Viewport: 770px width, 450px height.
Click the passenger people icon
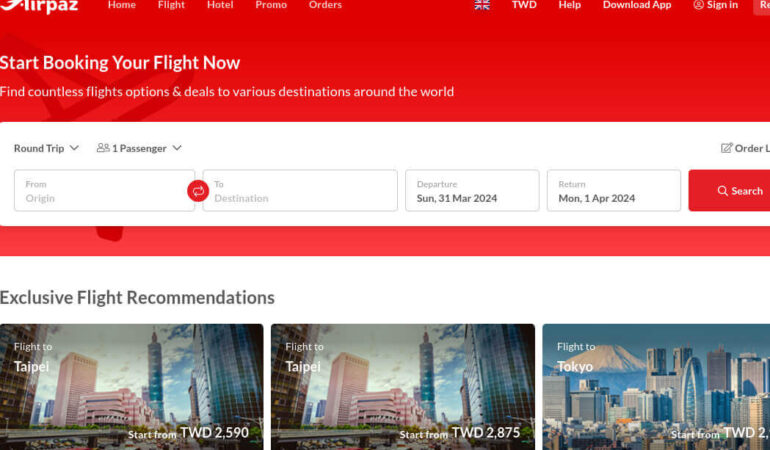[x=103, y=148]
